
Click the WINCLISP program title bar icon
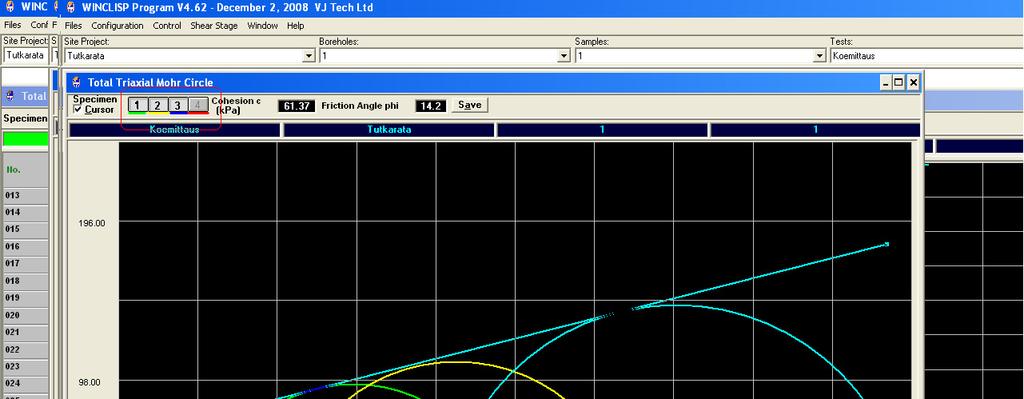pyautogui.click(x=71, y=8)
